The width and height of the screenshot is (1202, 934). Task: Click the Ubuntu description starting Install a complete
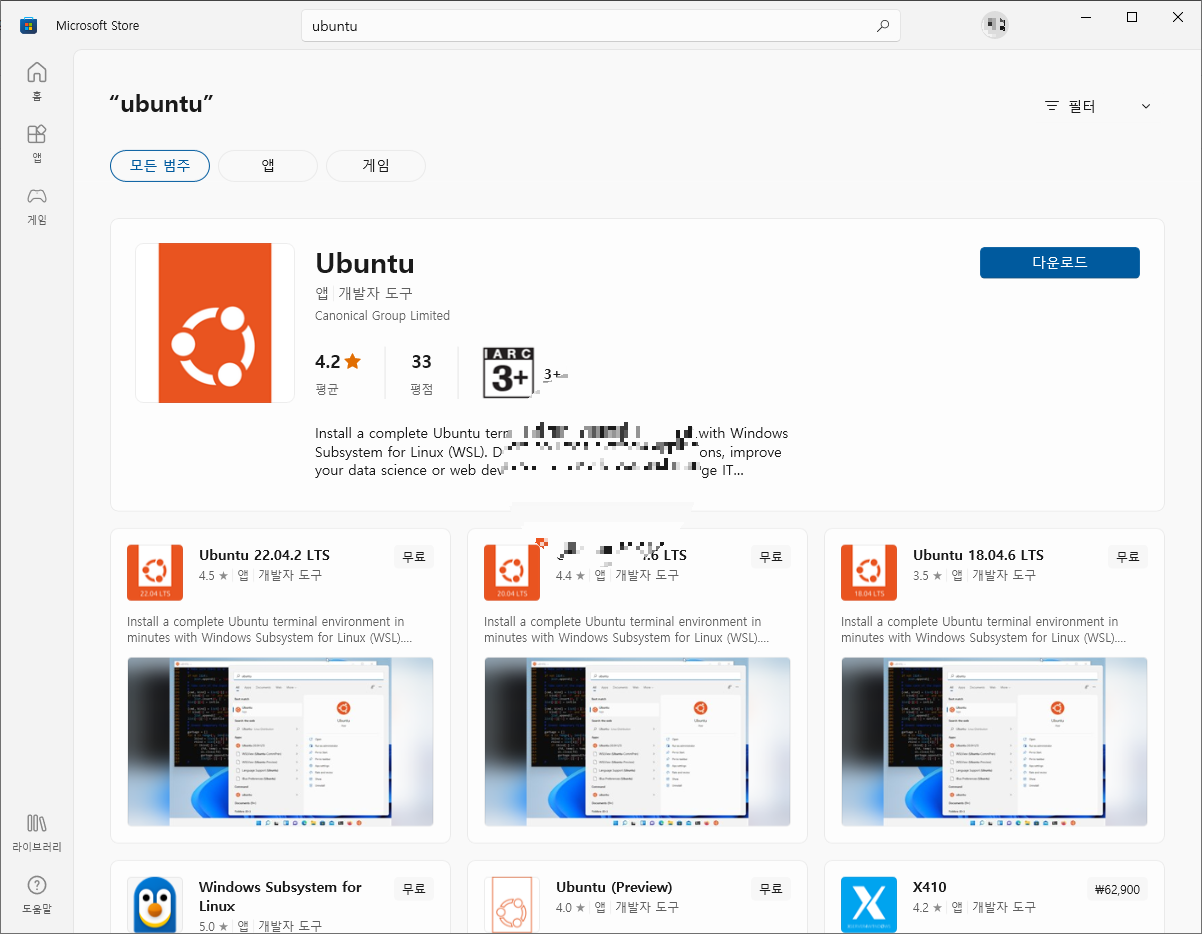[x=551, y=452]
